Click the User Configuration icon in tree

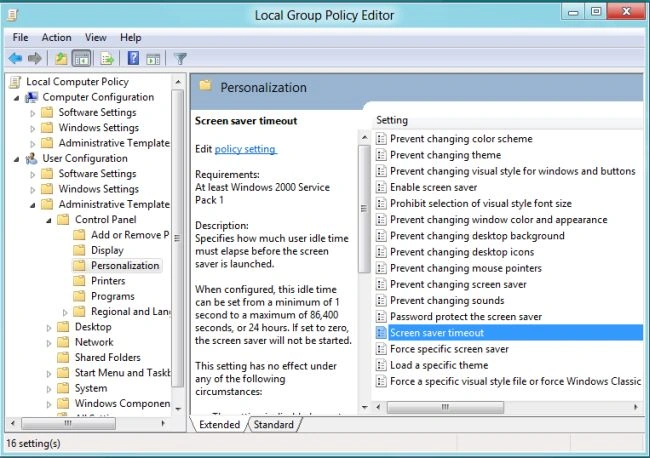(32, 158)
